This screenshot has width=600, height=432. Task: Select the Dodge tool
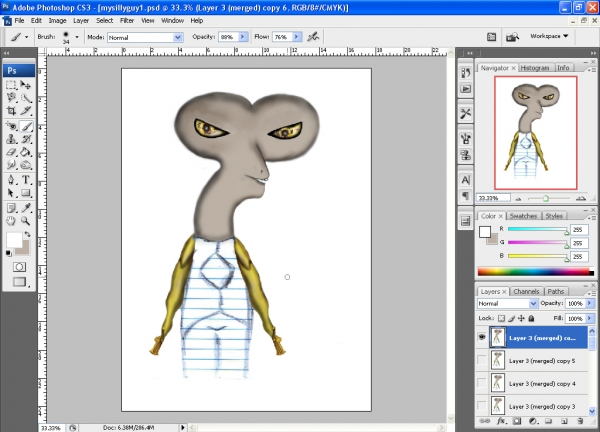tap(26, 165)
